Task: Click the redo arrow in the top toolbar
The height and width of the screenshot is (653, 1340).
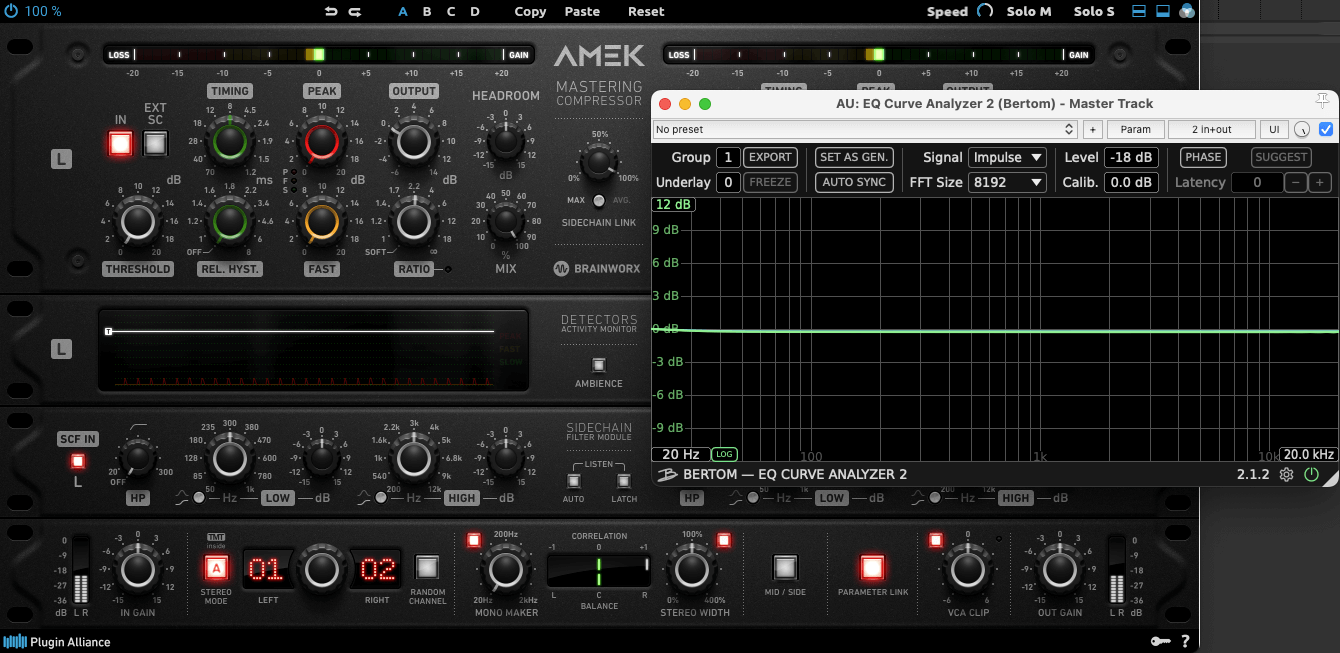Action: coord(355,11)
